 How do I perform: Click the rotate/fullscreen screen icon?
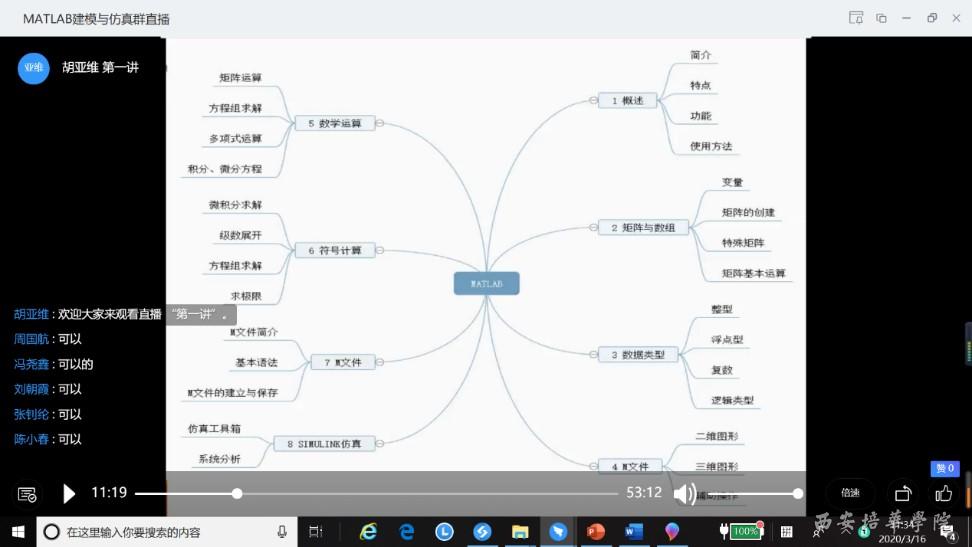tap(903, 493)
